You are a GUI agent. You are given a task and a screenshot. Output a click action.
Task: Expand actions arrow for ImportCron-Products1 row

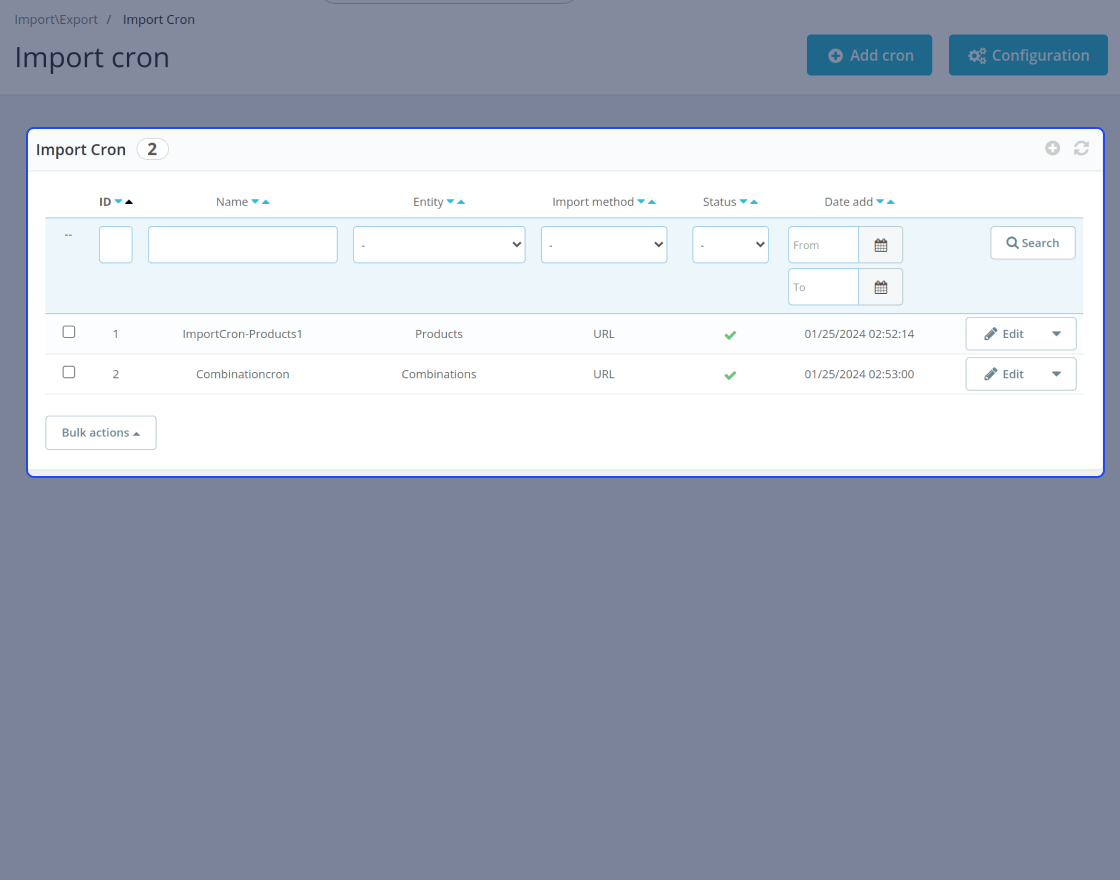click(x=1056, y=334)
